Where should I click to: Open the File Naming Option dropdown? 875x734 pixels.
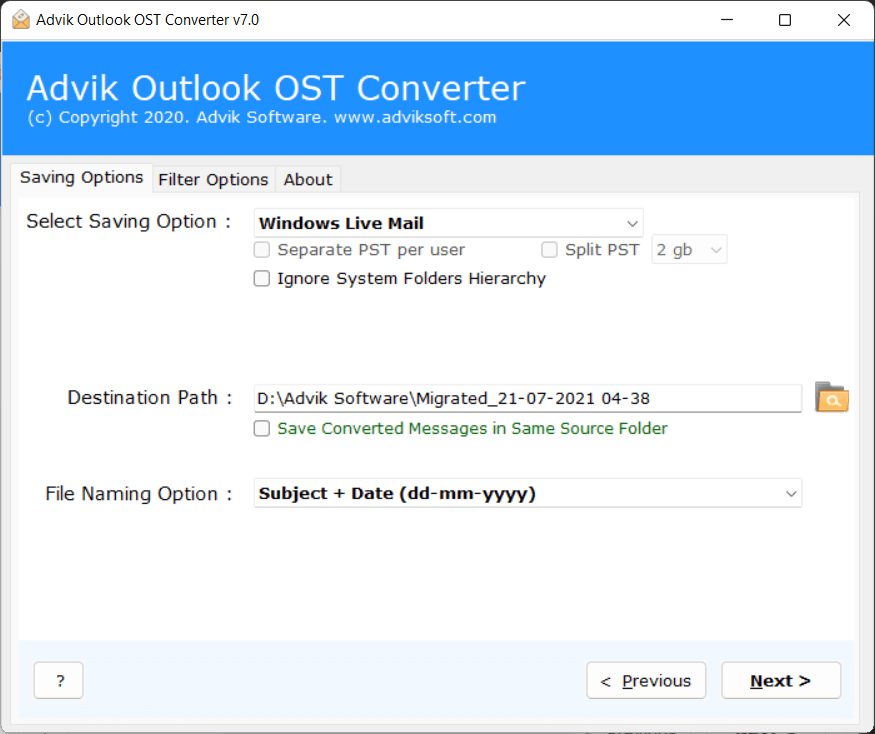(x=528, y=493)
